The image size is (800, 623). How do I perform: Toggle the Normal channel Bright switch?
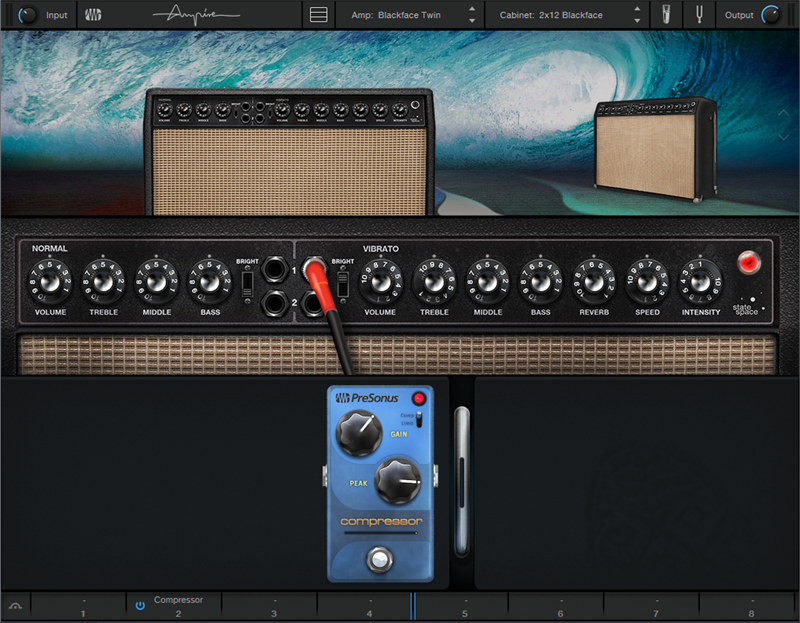pyautogui.click(x=247, y=284)
